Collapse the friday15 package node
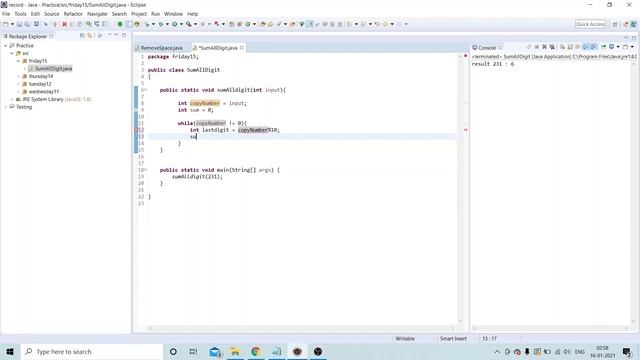Screen dimensions: 640x360 18,61
